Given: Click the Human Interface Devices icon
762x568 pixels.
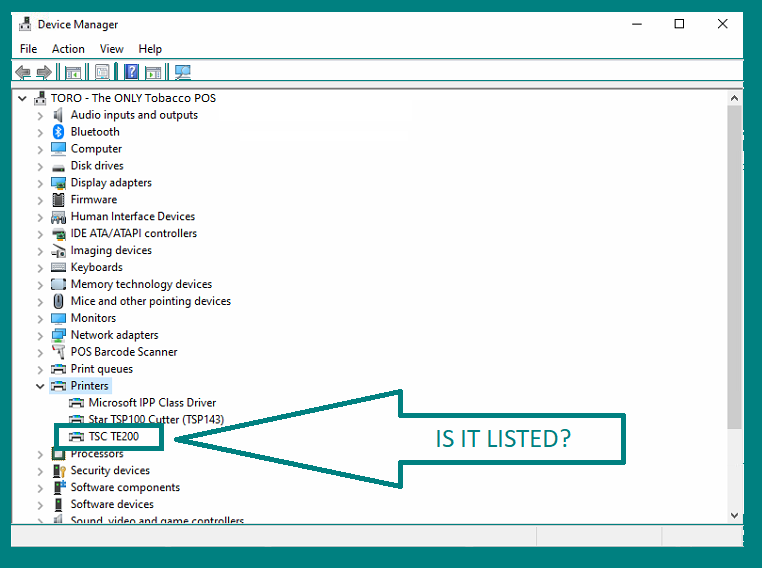Looking at the screenshot, I should coord(58,217).
